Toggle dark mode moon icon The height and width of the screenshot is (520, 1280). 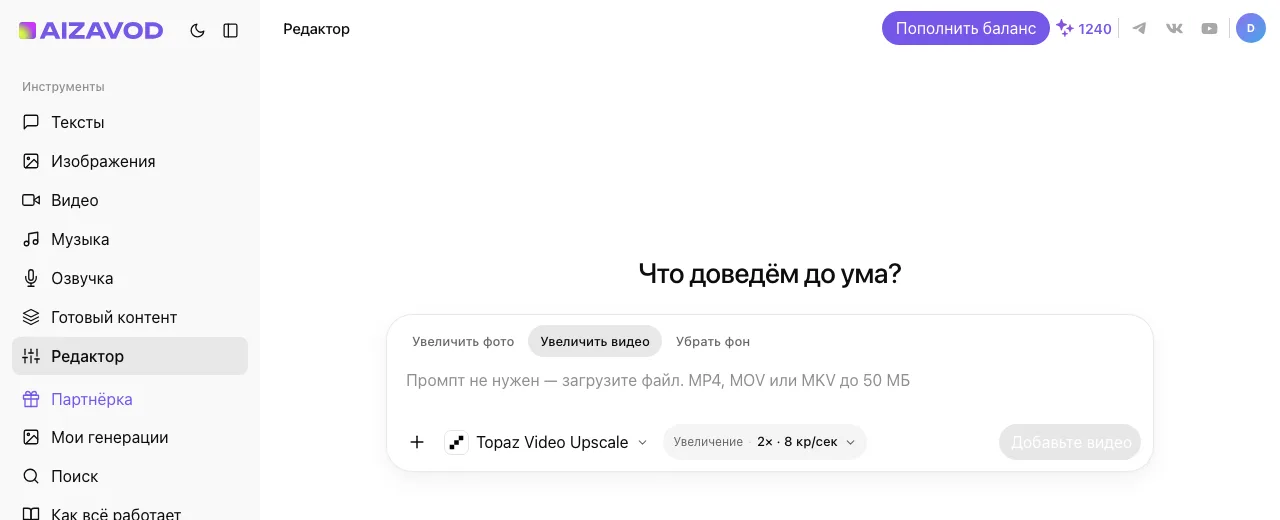pos(197,31)
